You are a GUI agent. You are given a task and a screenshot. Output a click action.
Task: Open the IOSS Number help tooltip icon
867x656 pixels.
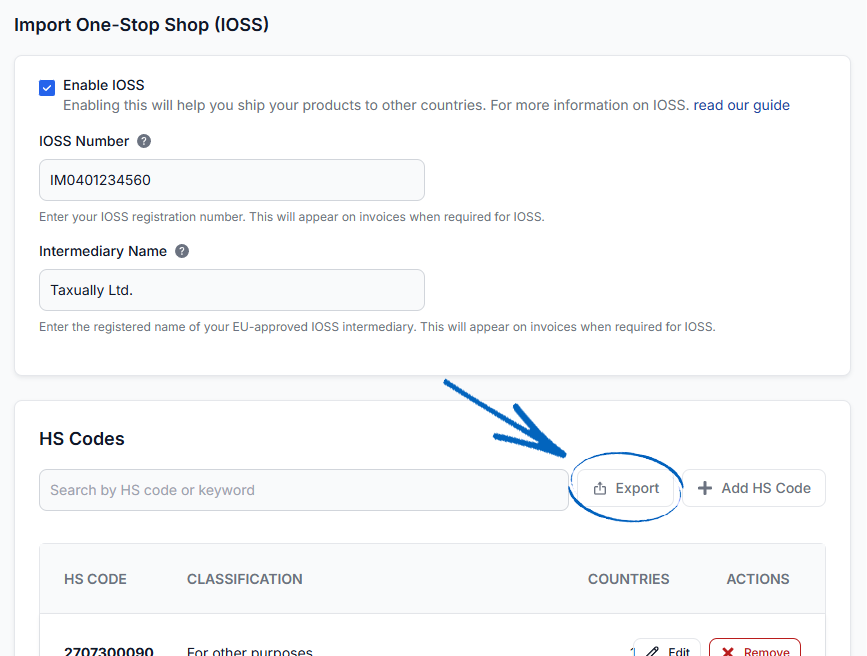[x=144, y=141]
